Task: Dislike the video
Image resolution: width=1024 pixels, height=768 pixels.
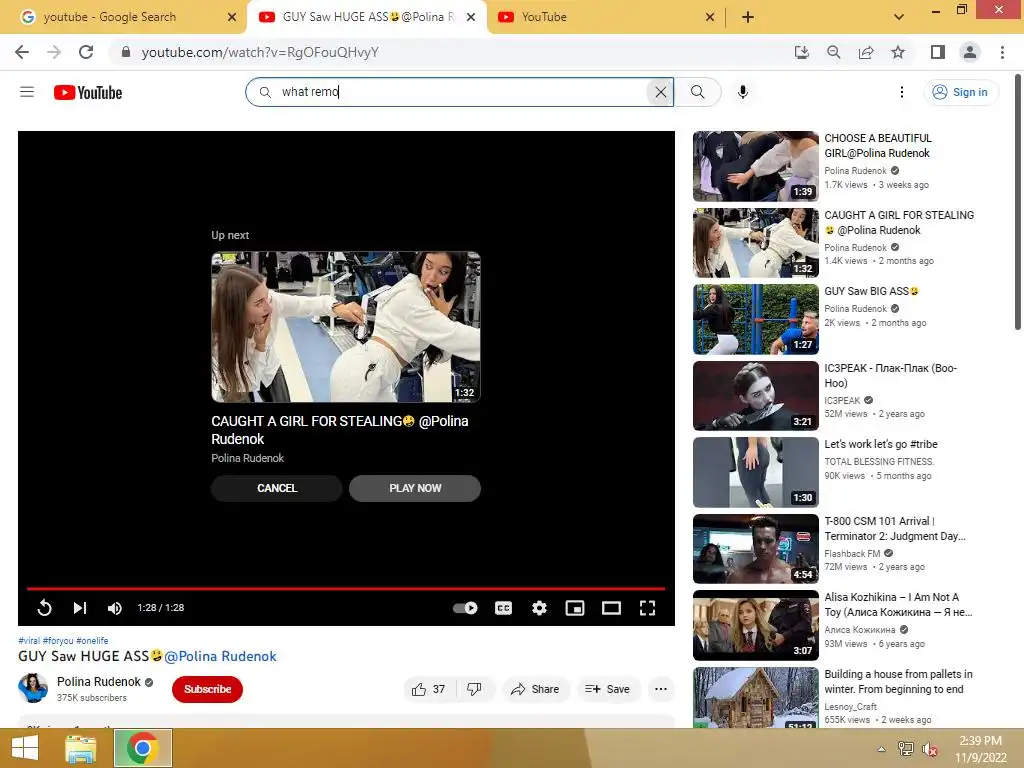Action: point(475,689)
